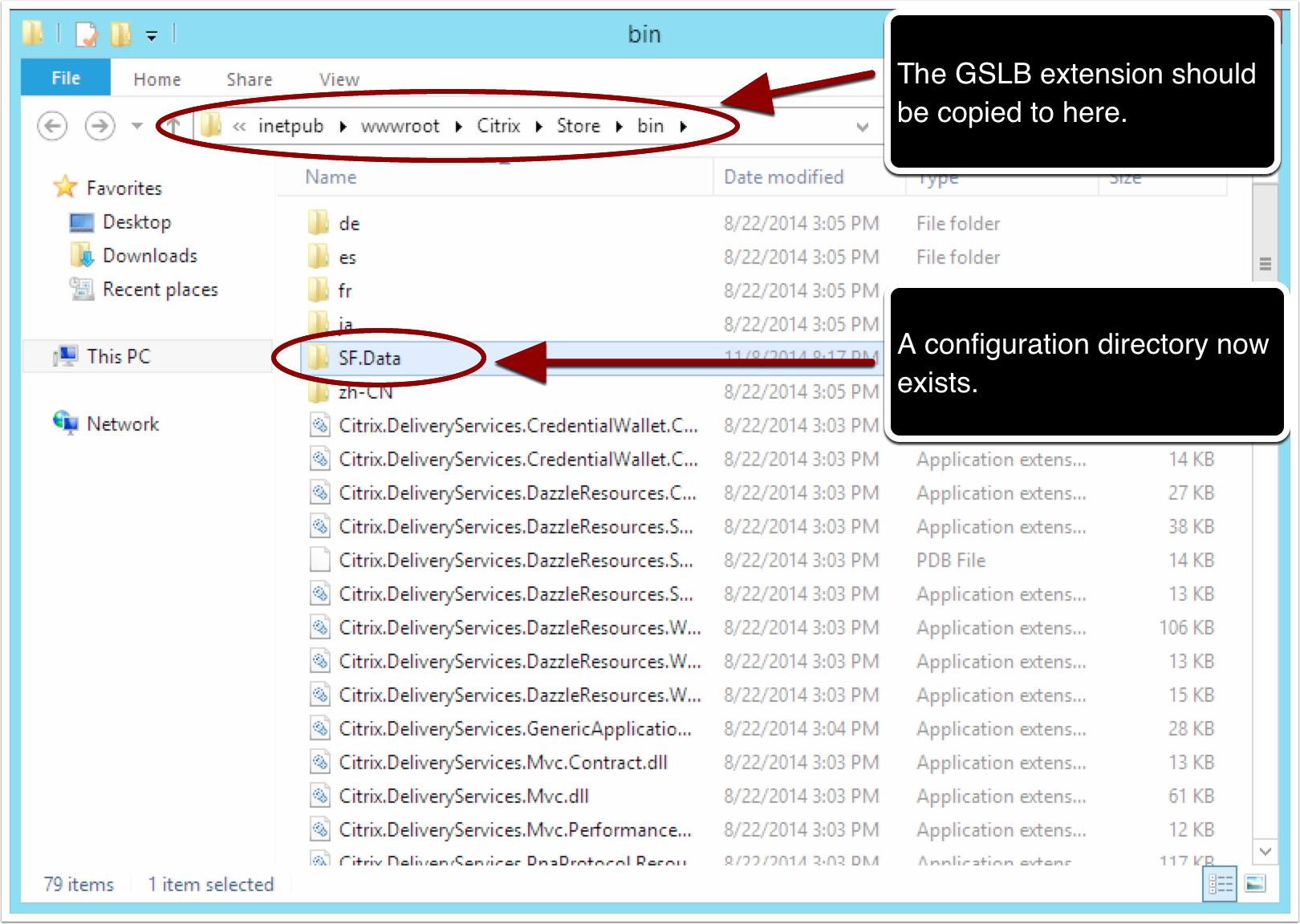Viewport: 1300px width, 924px height.
Task: Click the Forward navigation arrow
Action: pyautogui.click(x=100, y=126)
